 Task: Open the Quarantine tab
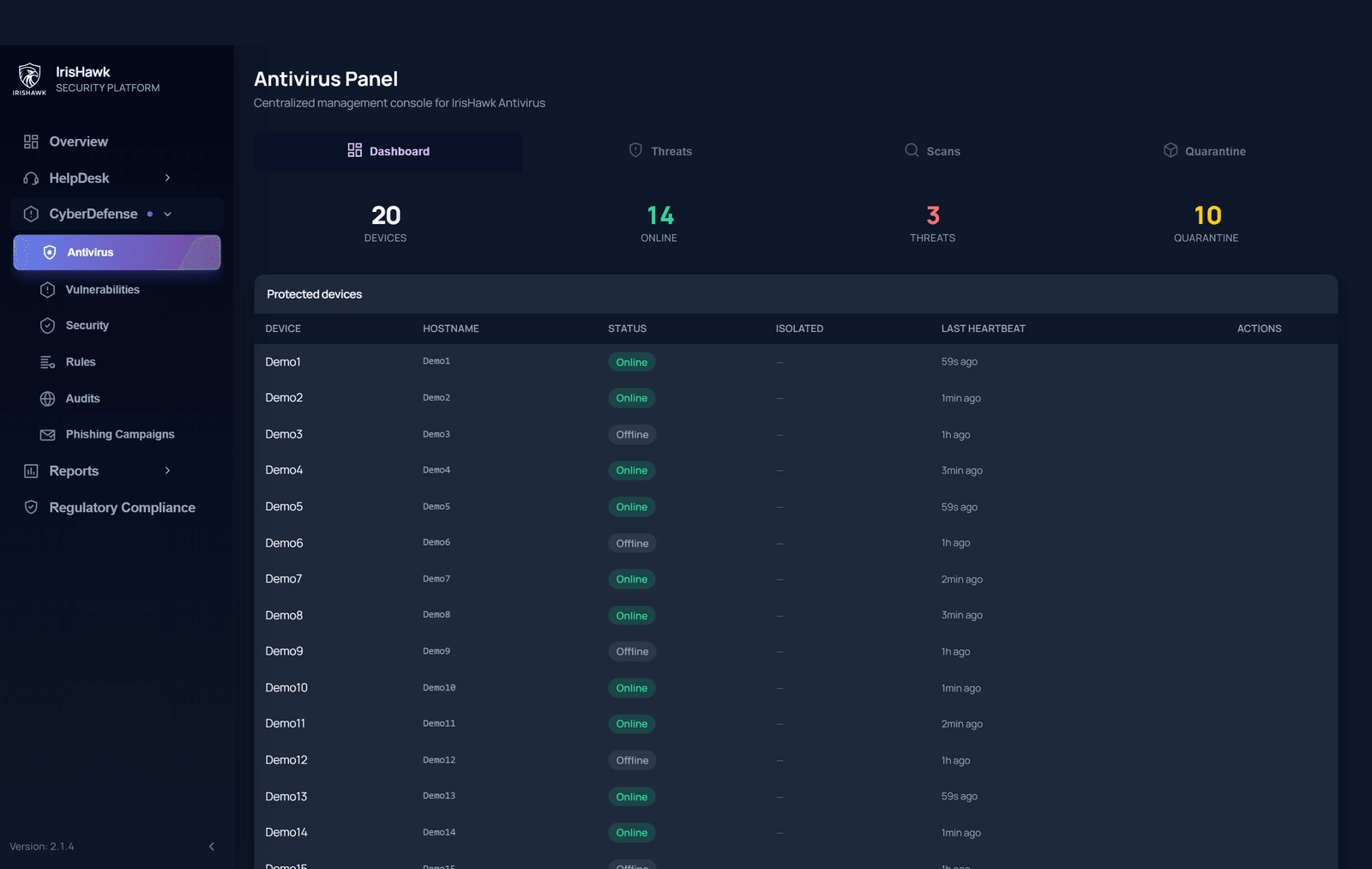1205,152
